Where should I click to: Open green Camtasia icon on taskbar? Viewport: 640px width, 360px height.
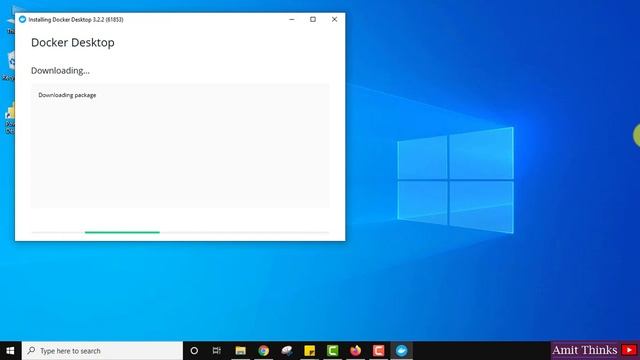click(x=333, y=351)
